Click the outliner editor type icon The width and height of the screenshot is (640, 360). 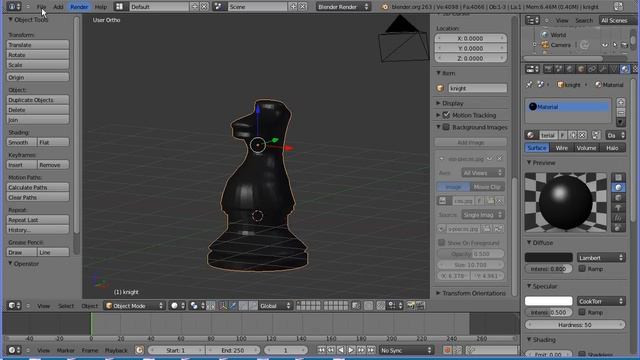click(532, 20)
